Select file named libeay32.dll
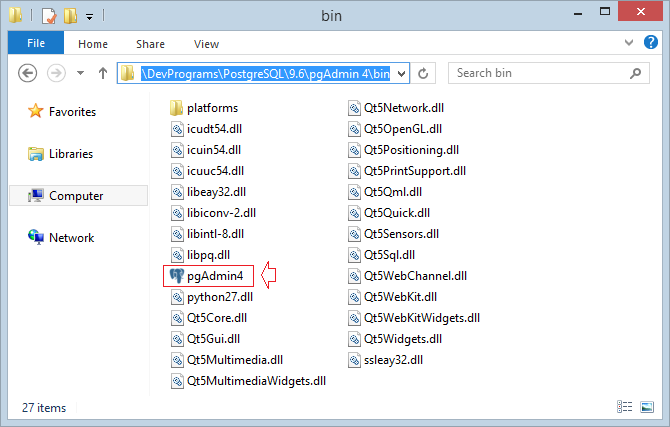Viewport: 670px width, 427px height. coord(216,192)
